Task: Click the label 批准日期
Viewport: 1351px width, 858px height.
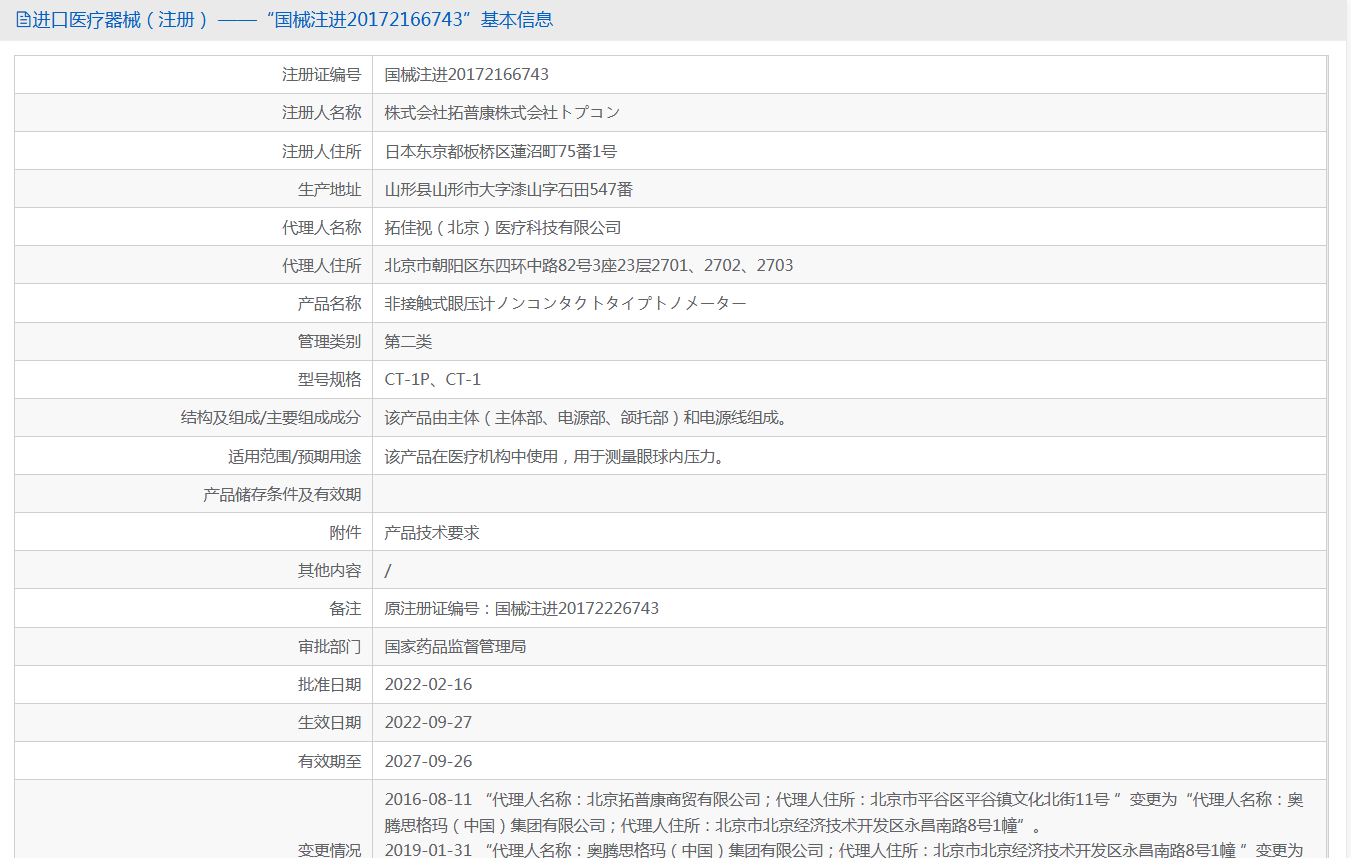Action: click(329, 684)
